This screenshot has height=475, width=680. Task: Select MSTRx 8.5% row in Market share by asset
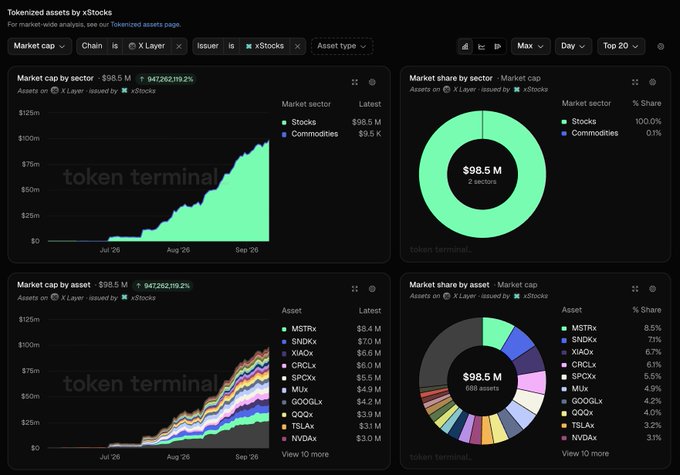pos(611,328)
